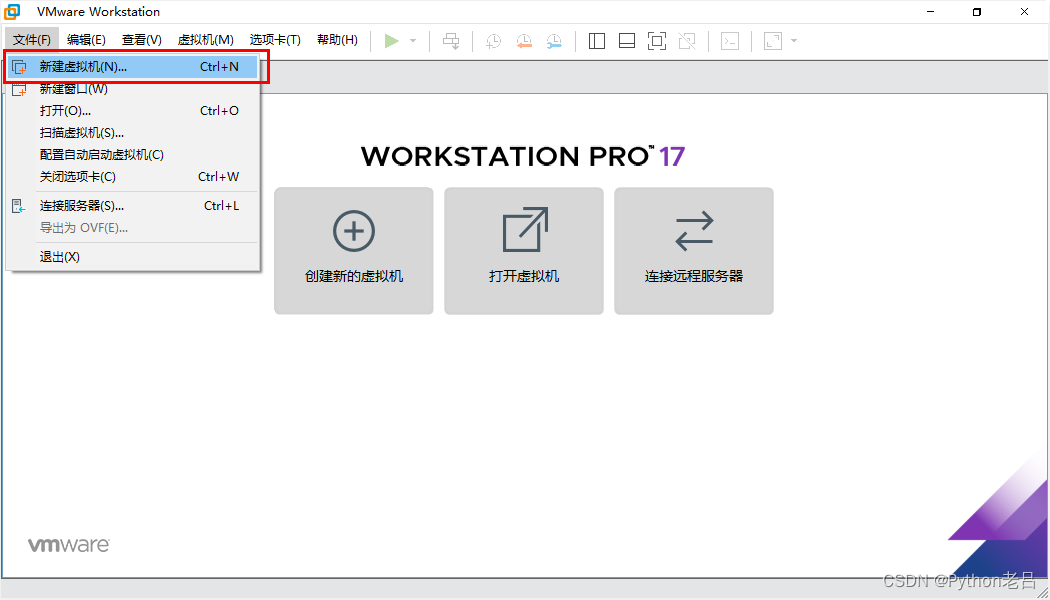Viewport: 1050px width, 600px height.
Task: Open the 编辑(E) menu
Action: [86, 40]
